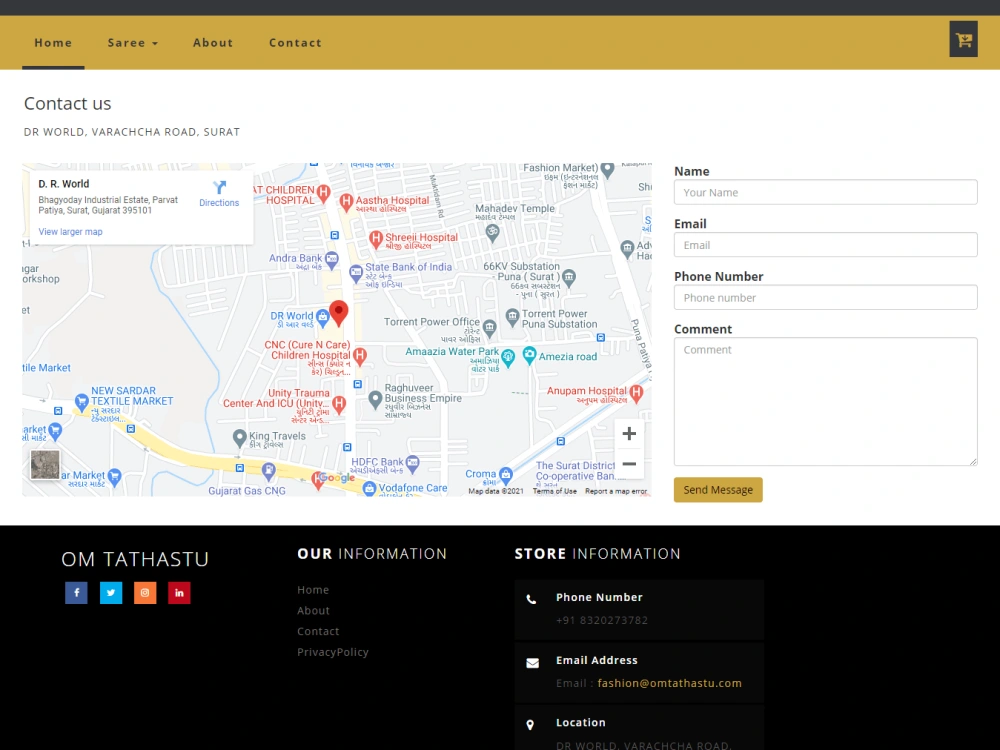Focus the Phone number input field
This screenshot has width=1000, height=750.
pos(825,297)
